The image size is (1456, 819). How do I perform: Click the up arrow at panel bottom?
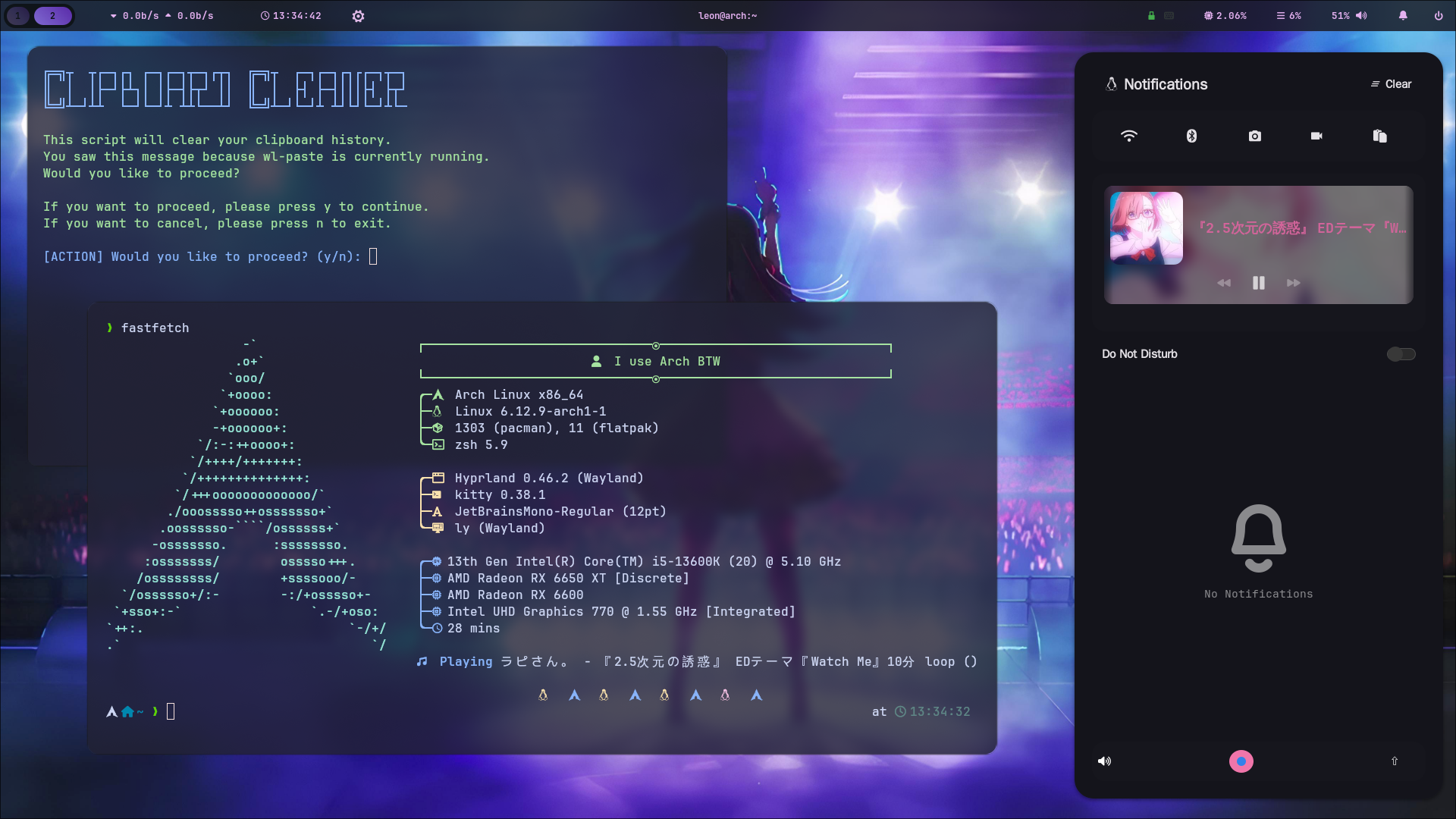click(x=1394, y=761)
